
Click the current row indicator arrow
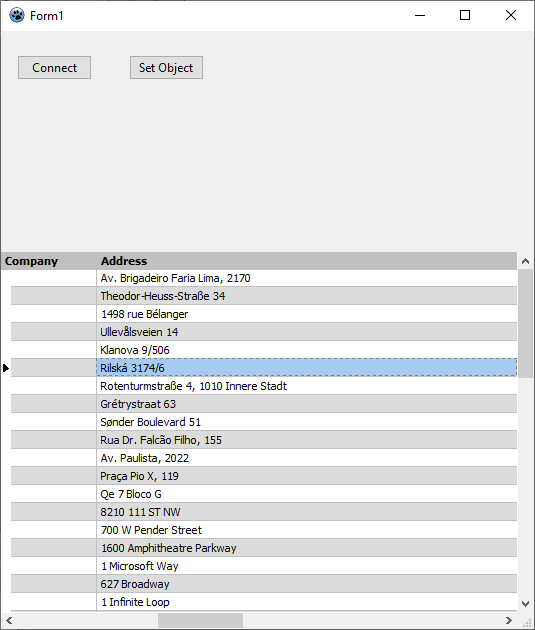click(6, 368)
